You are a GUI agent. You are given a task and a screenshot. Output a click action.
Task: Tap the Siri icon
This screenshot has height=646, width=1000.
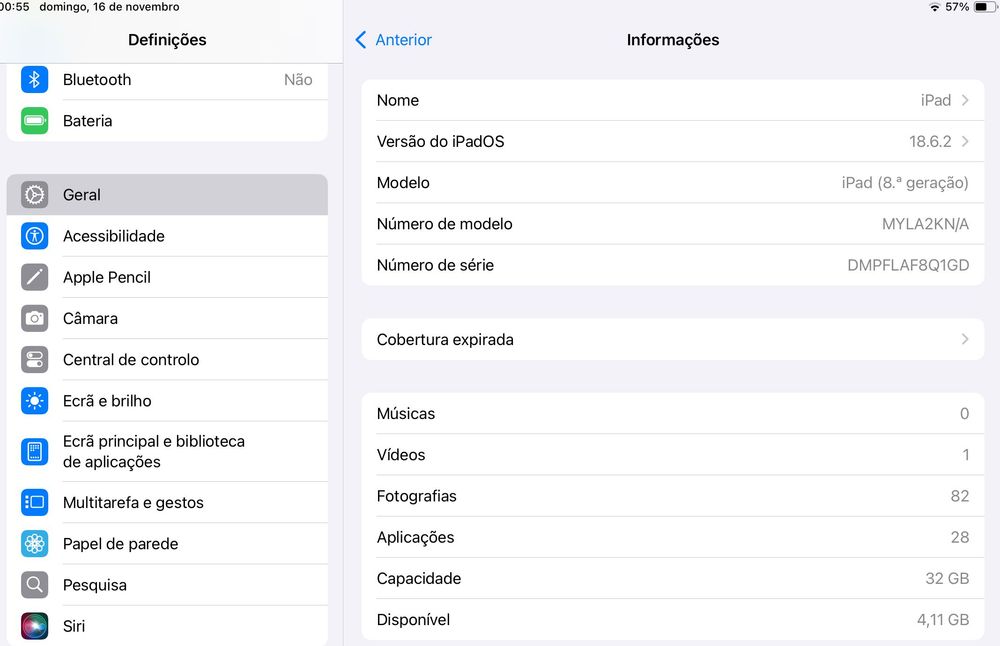click(x=34, y=626)
